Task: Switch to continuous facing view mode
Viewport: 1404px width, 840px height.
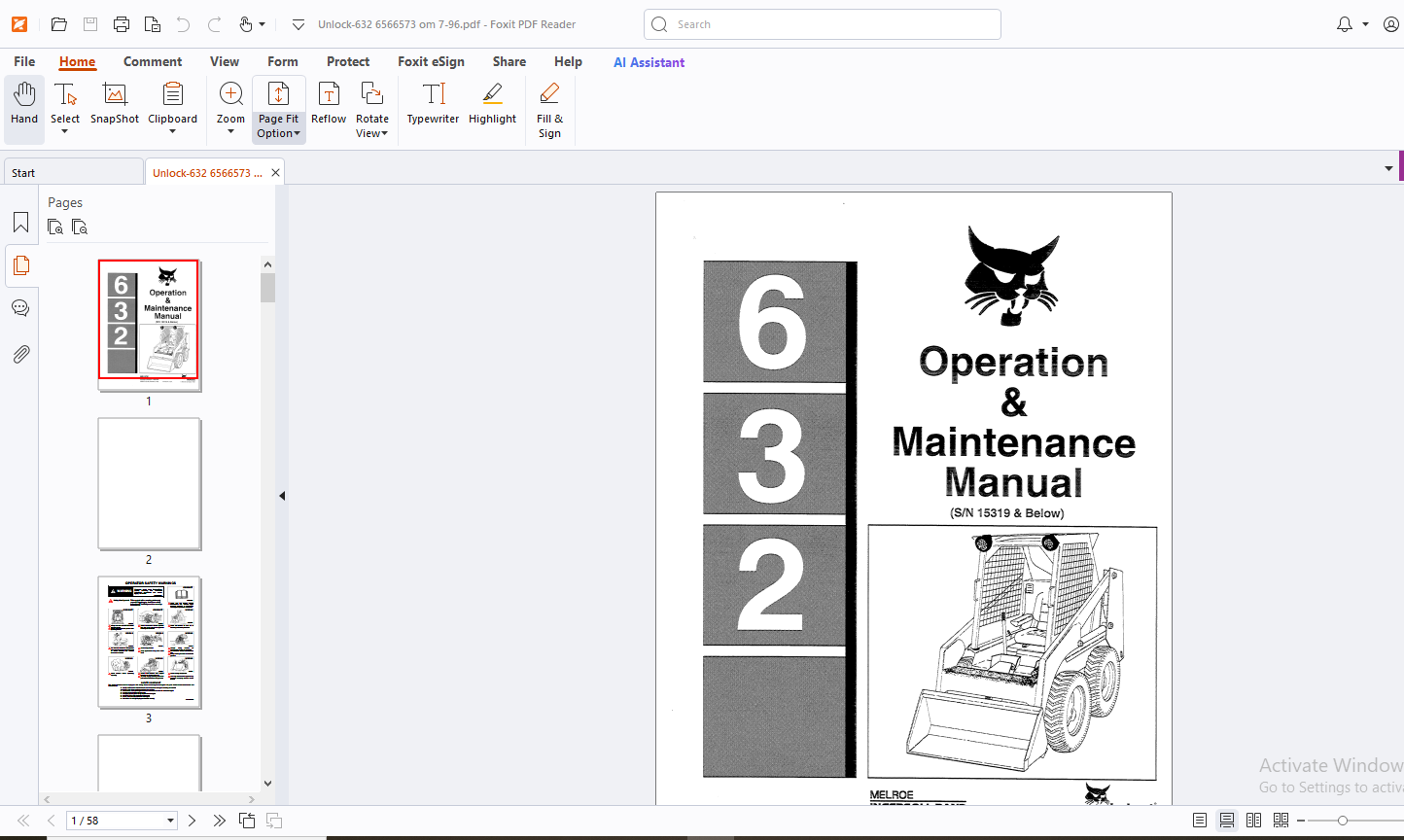Action: coord(1281,821)
